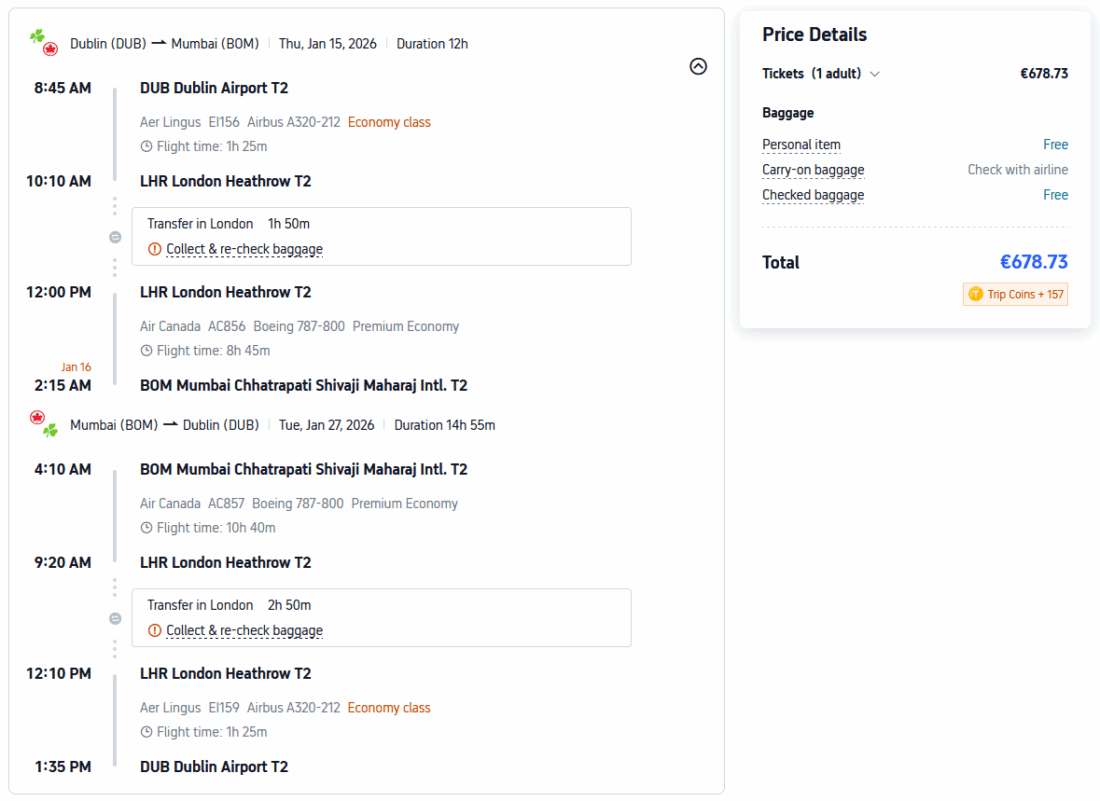The image size is (1100, 801).
Task: Click the Aer Lingus shamrock logo on the outbound header
Action: point(38,36)
